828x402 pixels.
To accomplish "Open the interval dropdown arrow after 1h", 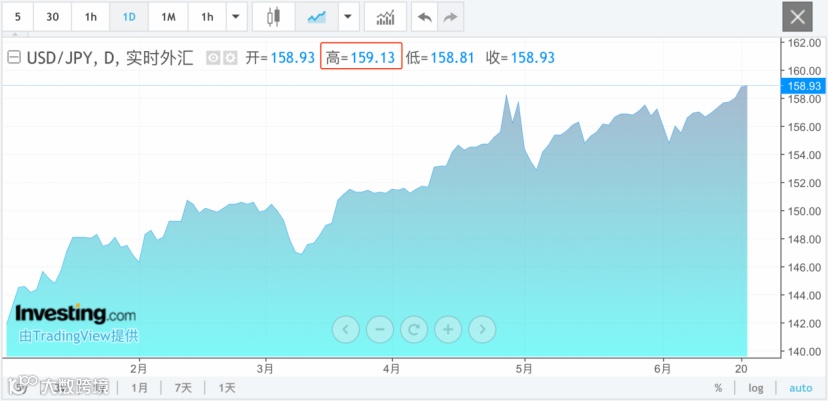I will point(236,17).
